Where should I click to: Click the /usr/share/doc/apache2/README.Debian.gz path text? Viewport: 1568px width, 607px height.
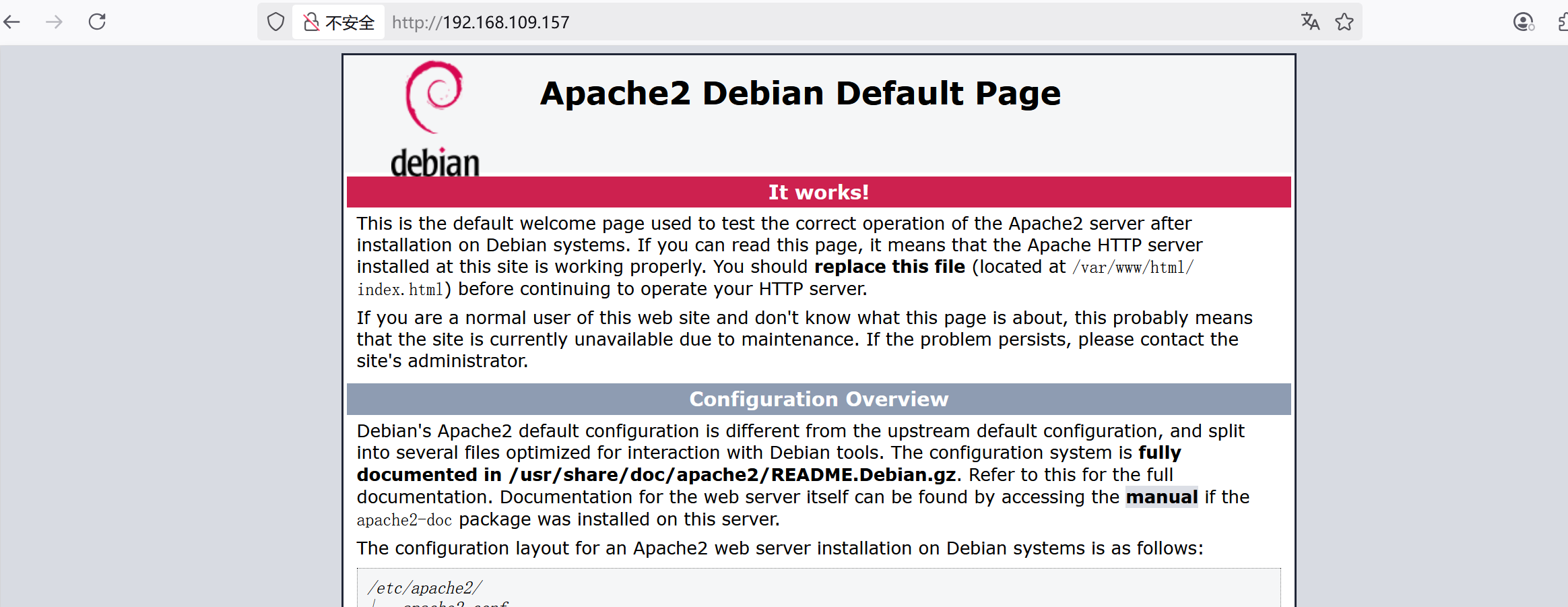(733, 475)
